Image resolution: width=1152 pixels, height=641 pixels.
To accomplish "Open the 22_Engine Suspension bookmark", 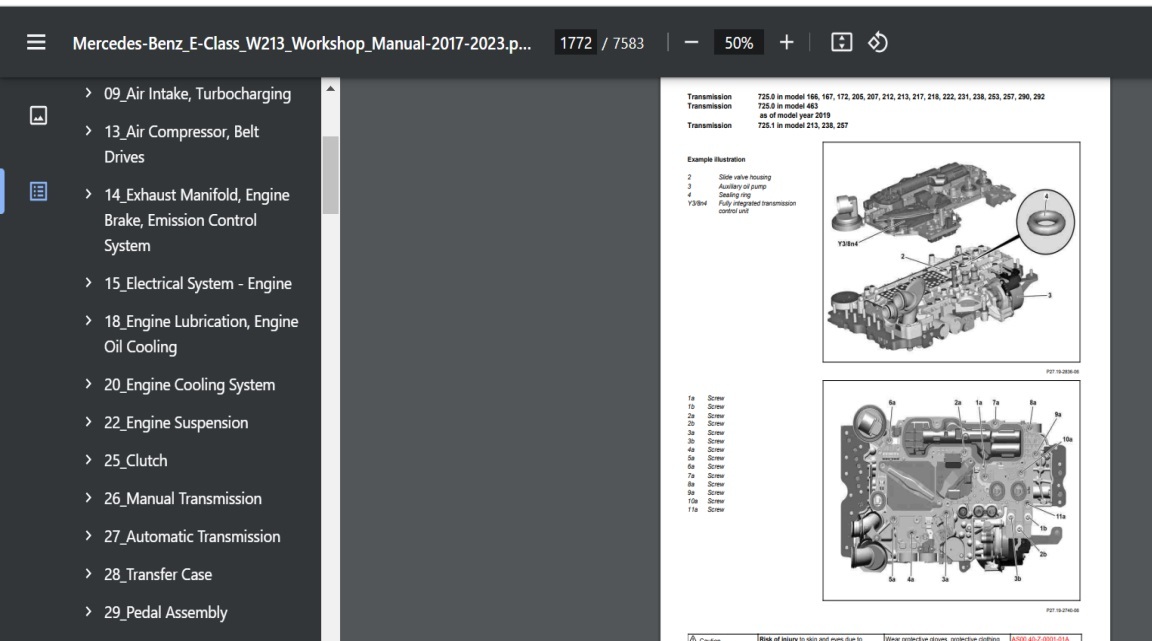I will (x=176, y=423).
